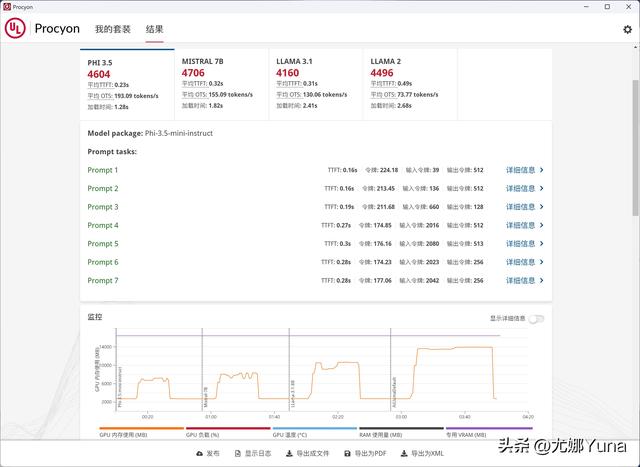Expand Prompt 1 details chevron
640x467 pixels.
click(542, 170)
